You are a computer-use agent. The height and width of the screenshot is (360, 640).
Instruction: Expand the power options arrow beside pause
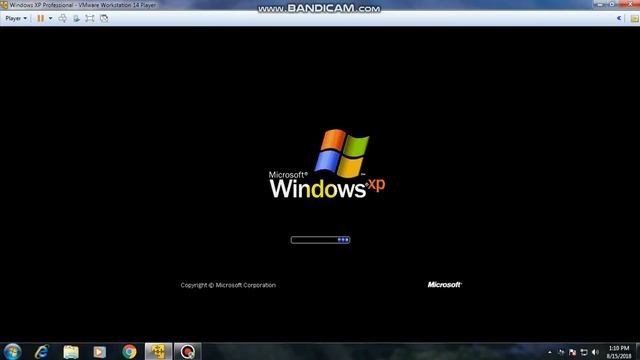pos(50,18)
